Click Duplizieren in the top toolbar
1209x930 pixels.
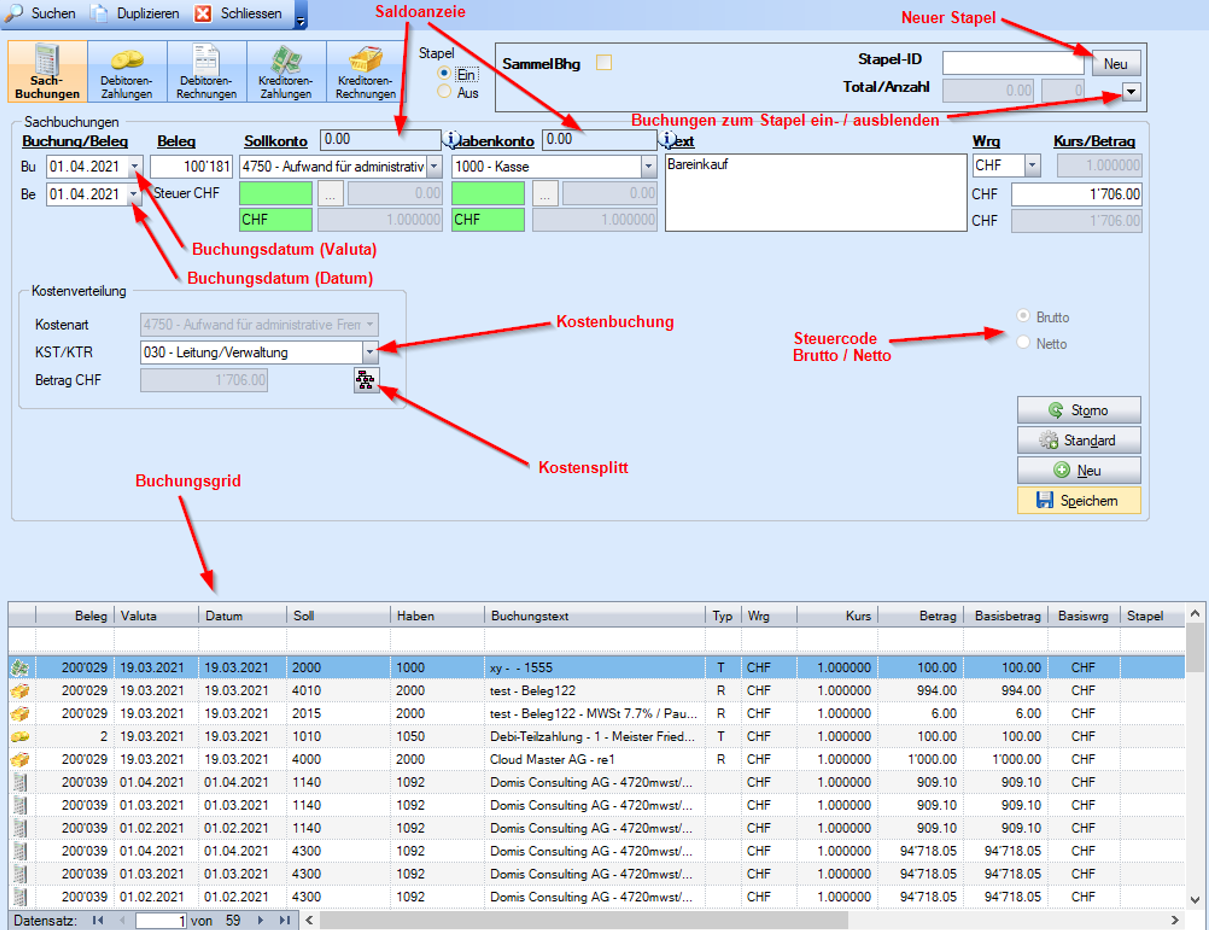(x=136, y=14)
